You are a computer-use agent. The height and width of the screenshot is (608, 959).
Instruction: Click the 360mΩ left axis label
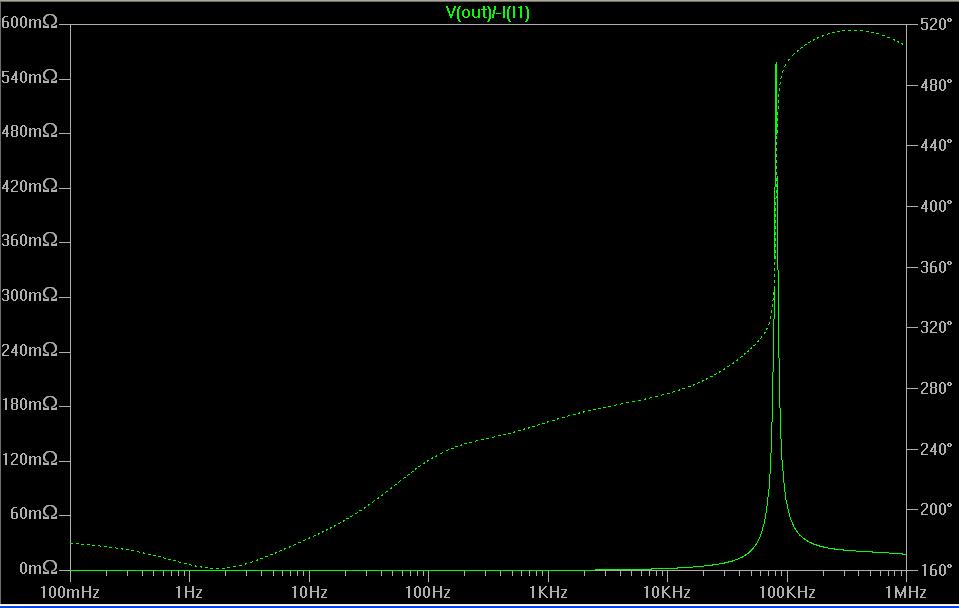(29, 240)
